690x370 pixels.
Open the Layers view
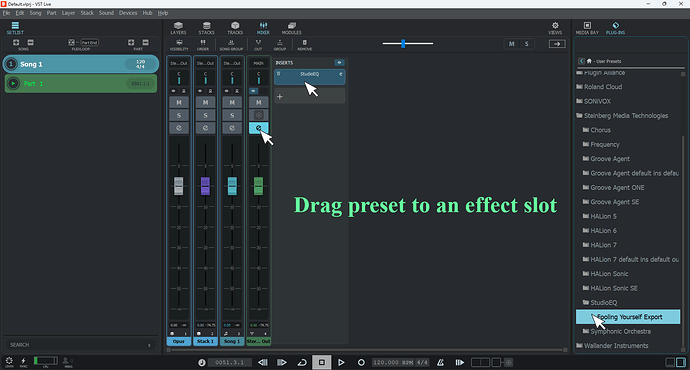178,28
